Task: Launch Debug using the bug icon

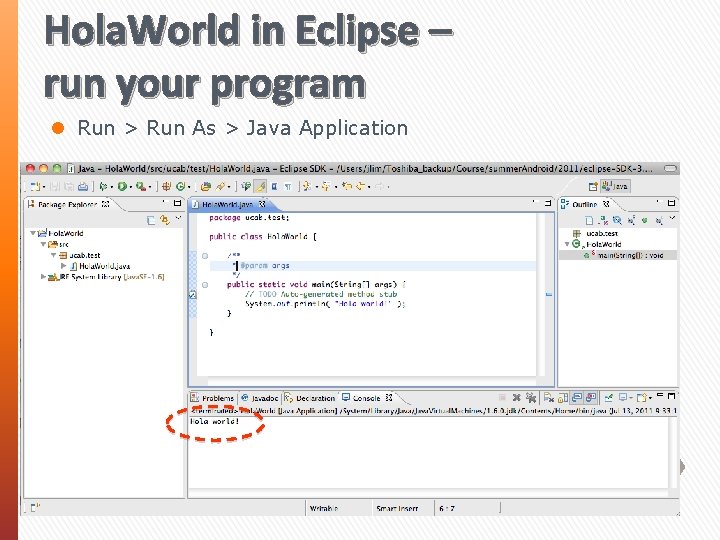Action: (104, 186)
